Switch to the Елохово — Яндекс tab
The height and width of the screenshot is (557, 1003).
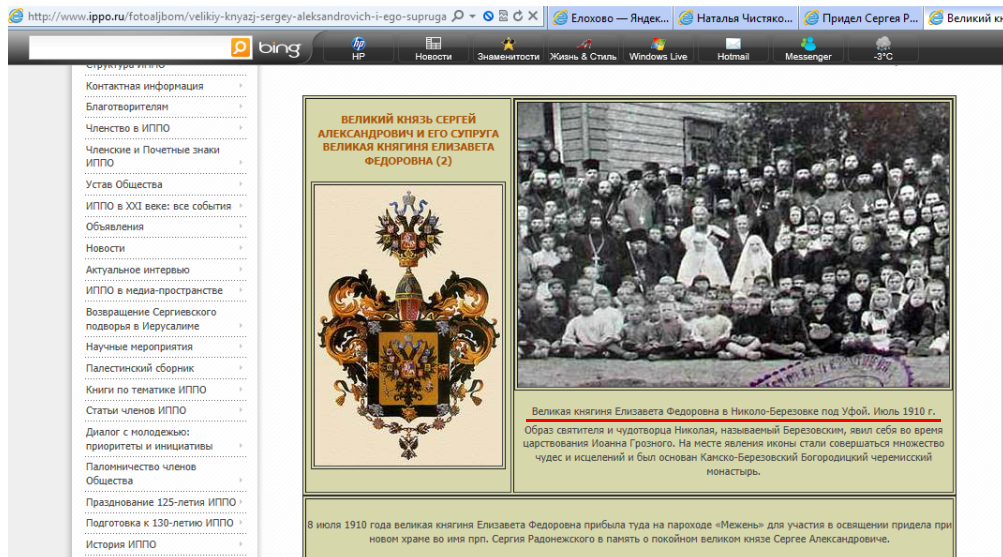[x=611, y=17]
